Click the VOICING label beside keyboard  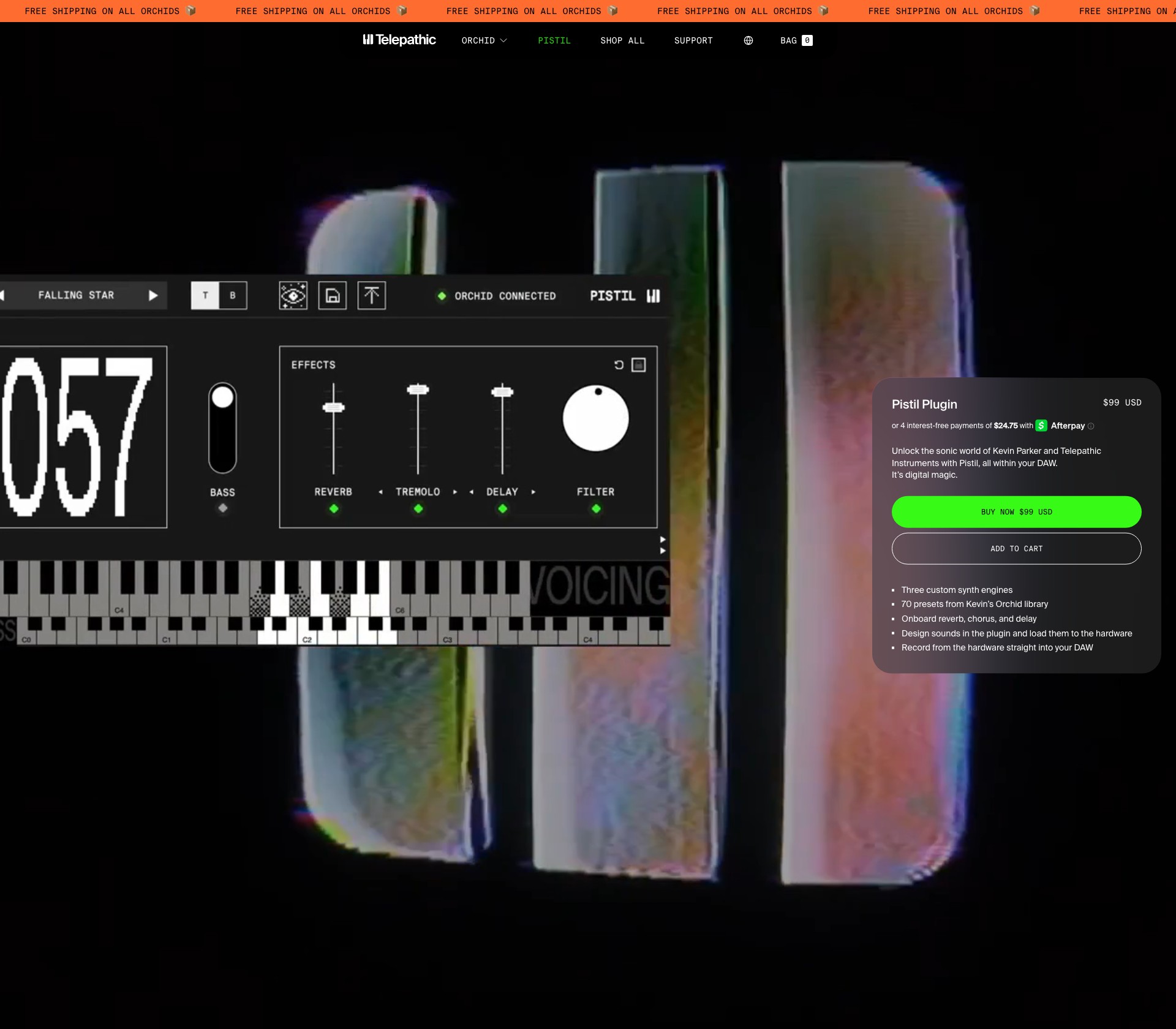600,586
